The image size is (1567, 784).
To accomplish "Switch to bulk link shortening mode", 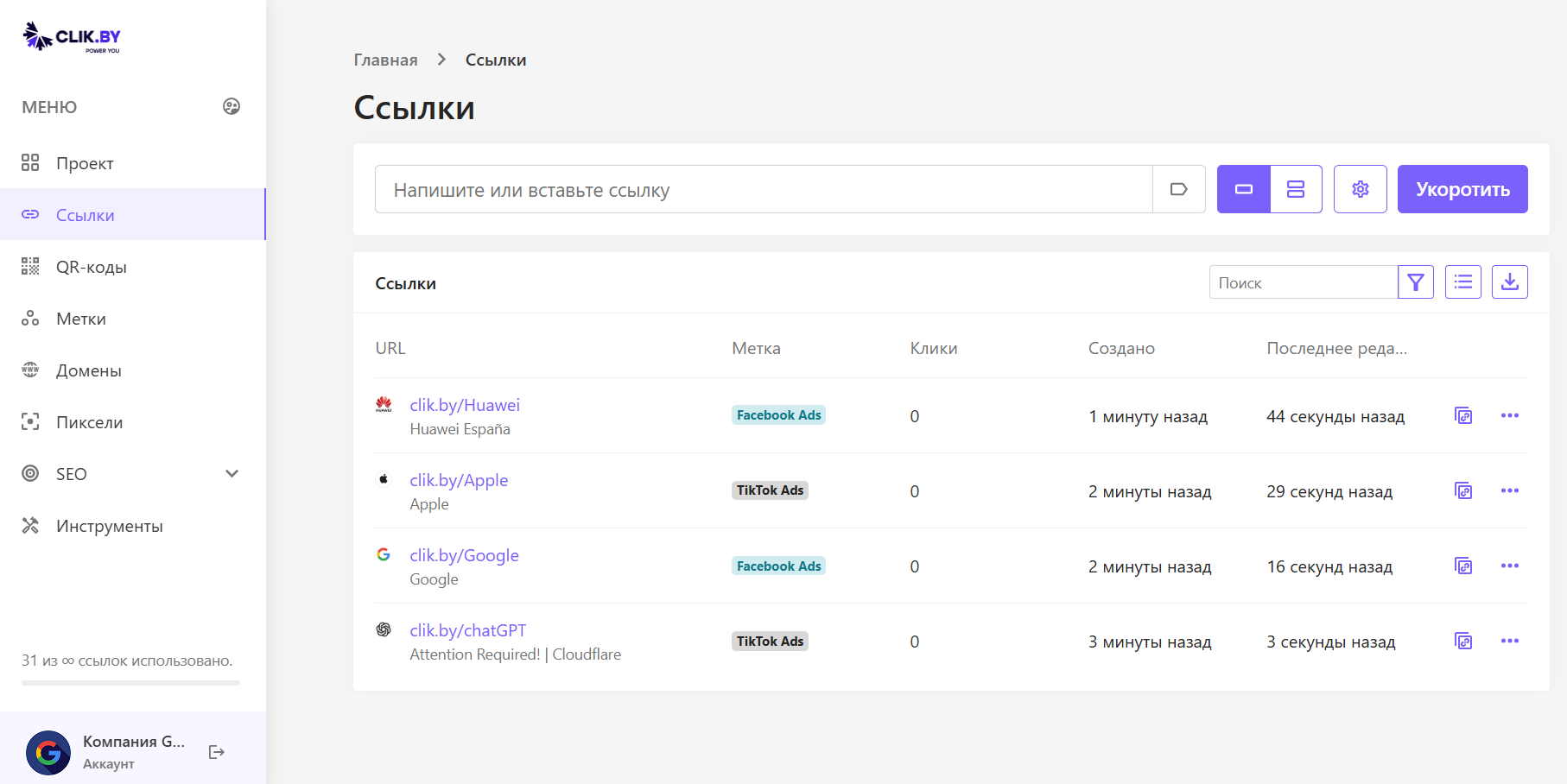I will [1296, 189].
